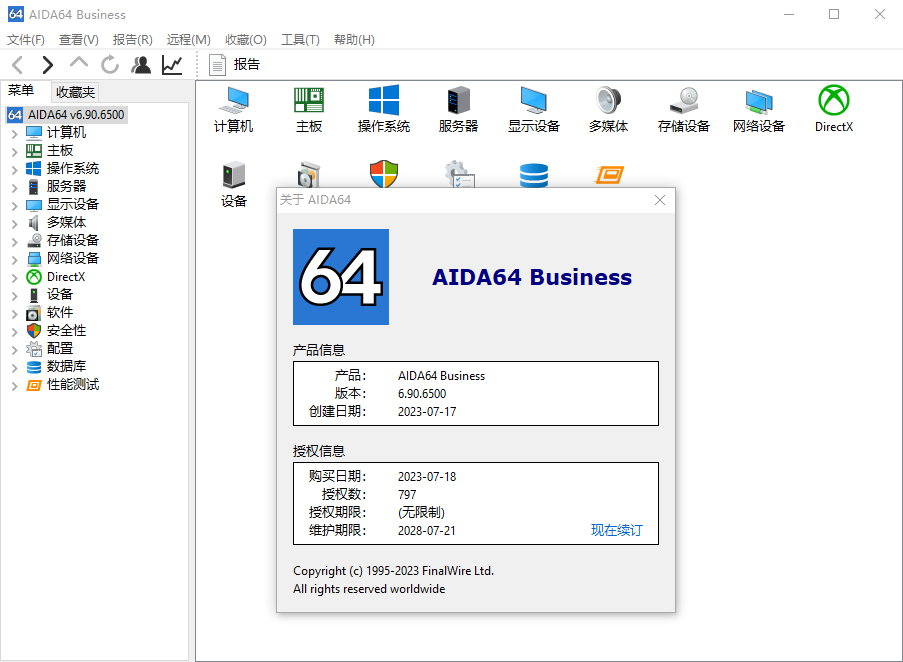Click the 报告 report toolbar button
903x662 pixels.
pyautogui.click(x=234, y=64)
